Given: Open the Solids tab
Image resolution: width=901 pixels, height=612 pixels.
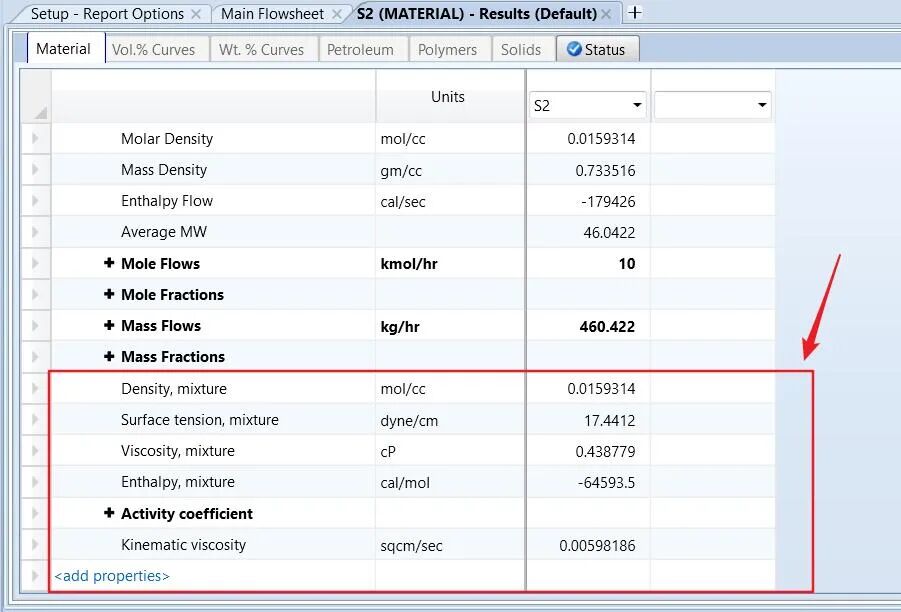Looking at the screenshot, I should (x=521, y=49).
